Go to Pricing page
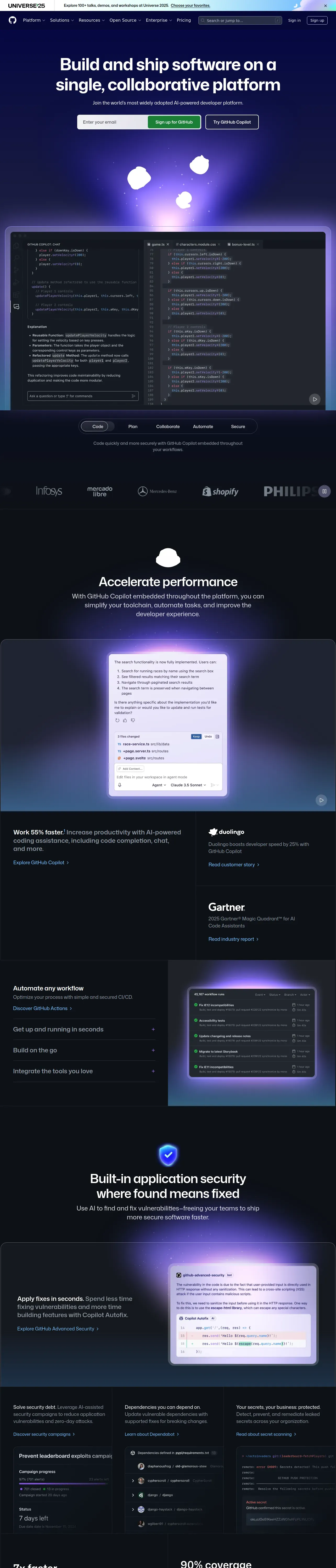The width and height of the screenshot is (336, 1568). pyautogui.click(x=183, y=20)
